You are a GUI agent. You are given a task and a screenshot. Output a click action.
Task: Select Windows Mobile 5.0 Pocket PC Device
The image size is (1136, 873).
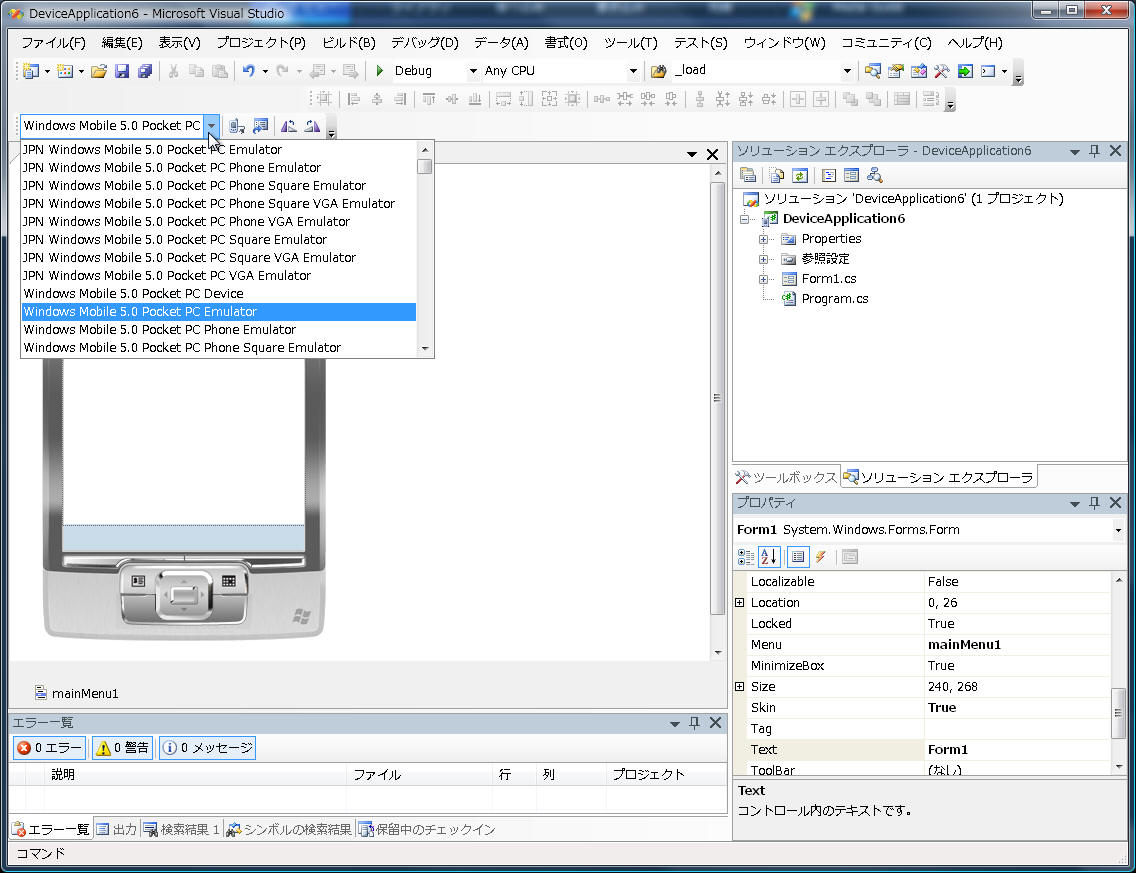coord(218,293)
